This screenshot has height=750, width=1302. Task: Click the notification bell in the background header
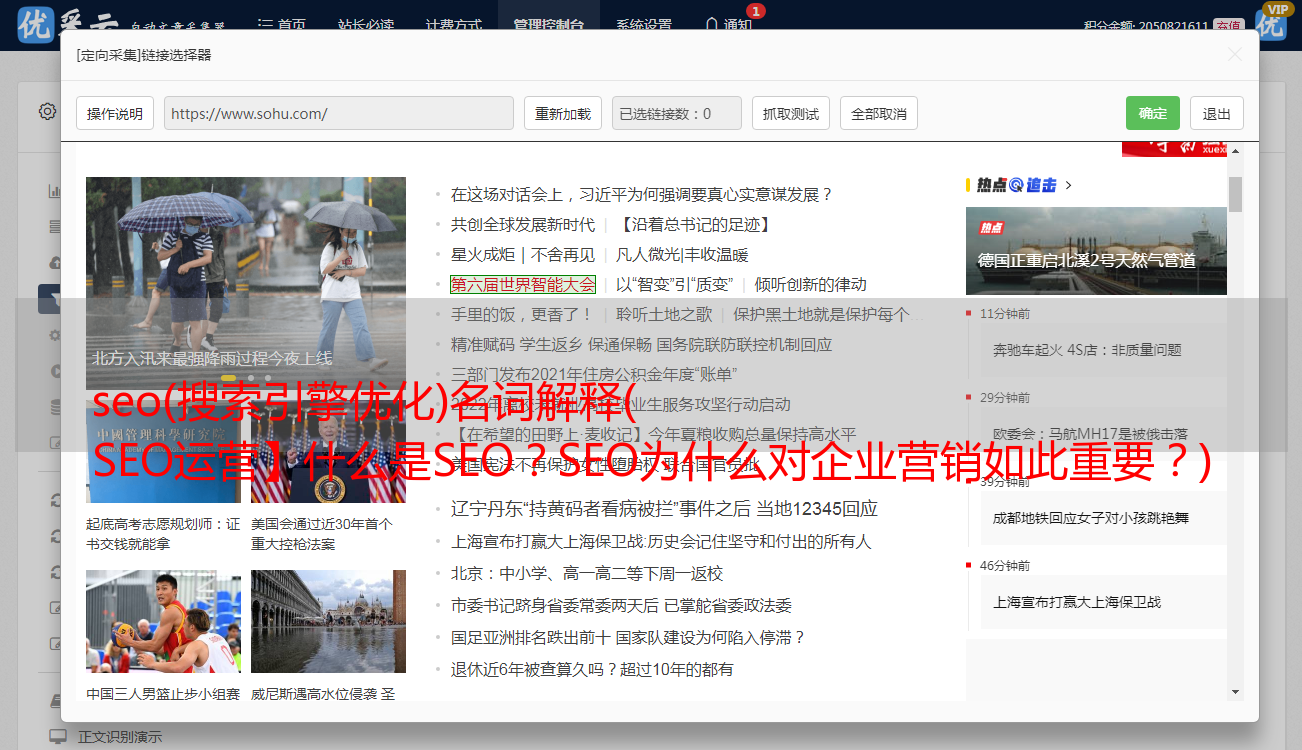(711, 25)
